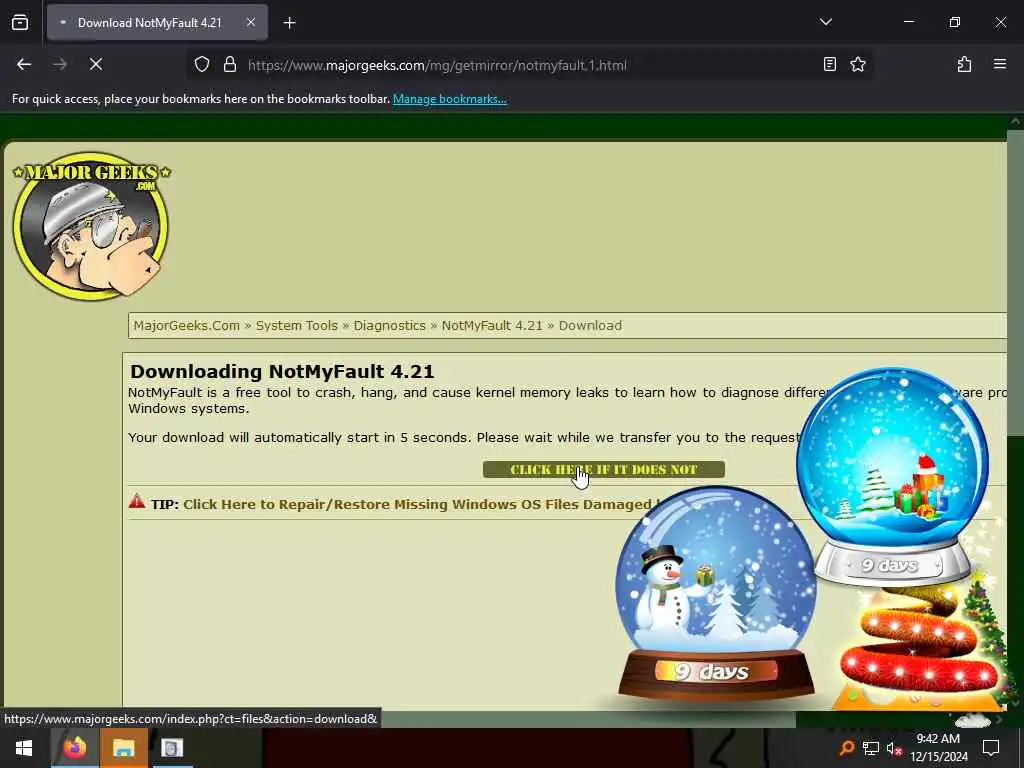Open the extensions puzzle menu
The height and width of the screenshot is (768, 1024).
pos(964,65)
